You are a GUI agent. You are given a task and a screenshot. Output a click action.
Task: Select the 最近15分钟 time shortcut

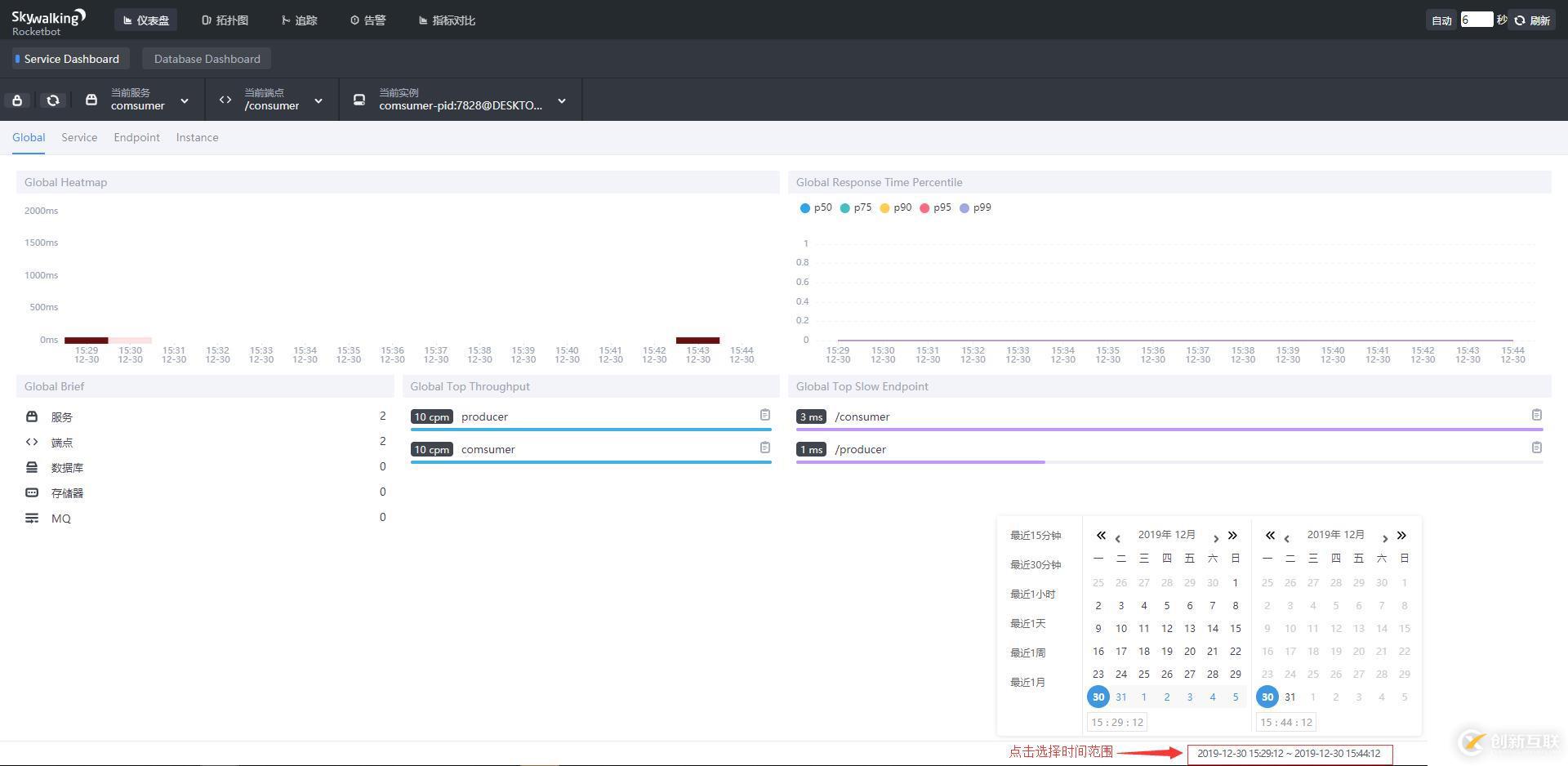tap(1036, 536)
